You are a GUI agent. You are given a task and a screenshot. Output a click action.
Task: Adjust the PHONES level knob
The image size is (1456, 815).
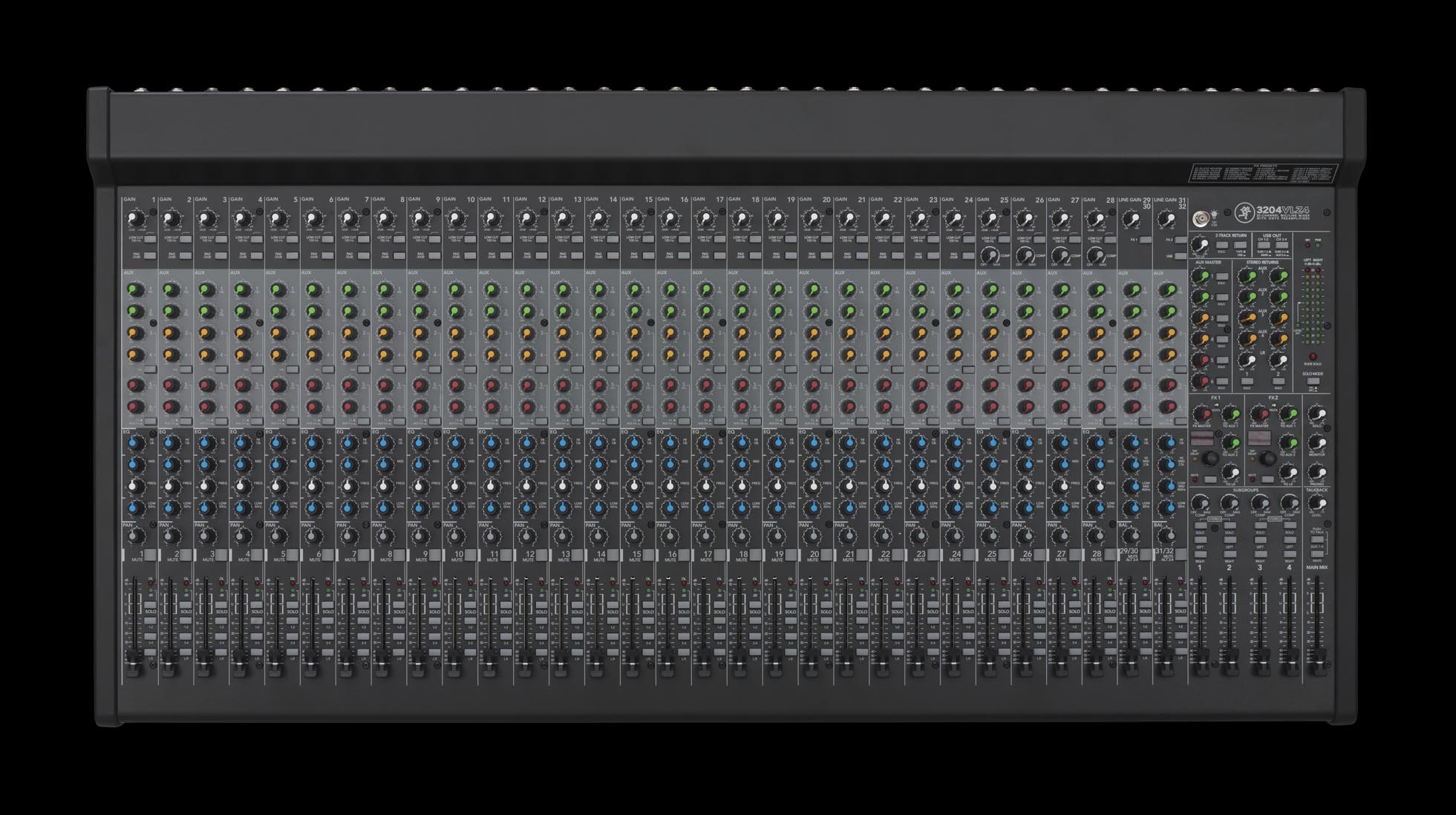coord(1316,472)
